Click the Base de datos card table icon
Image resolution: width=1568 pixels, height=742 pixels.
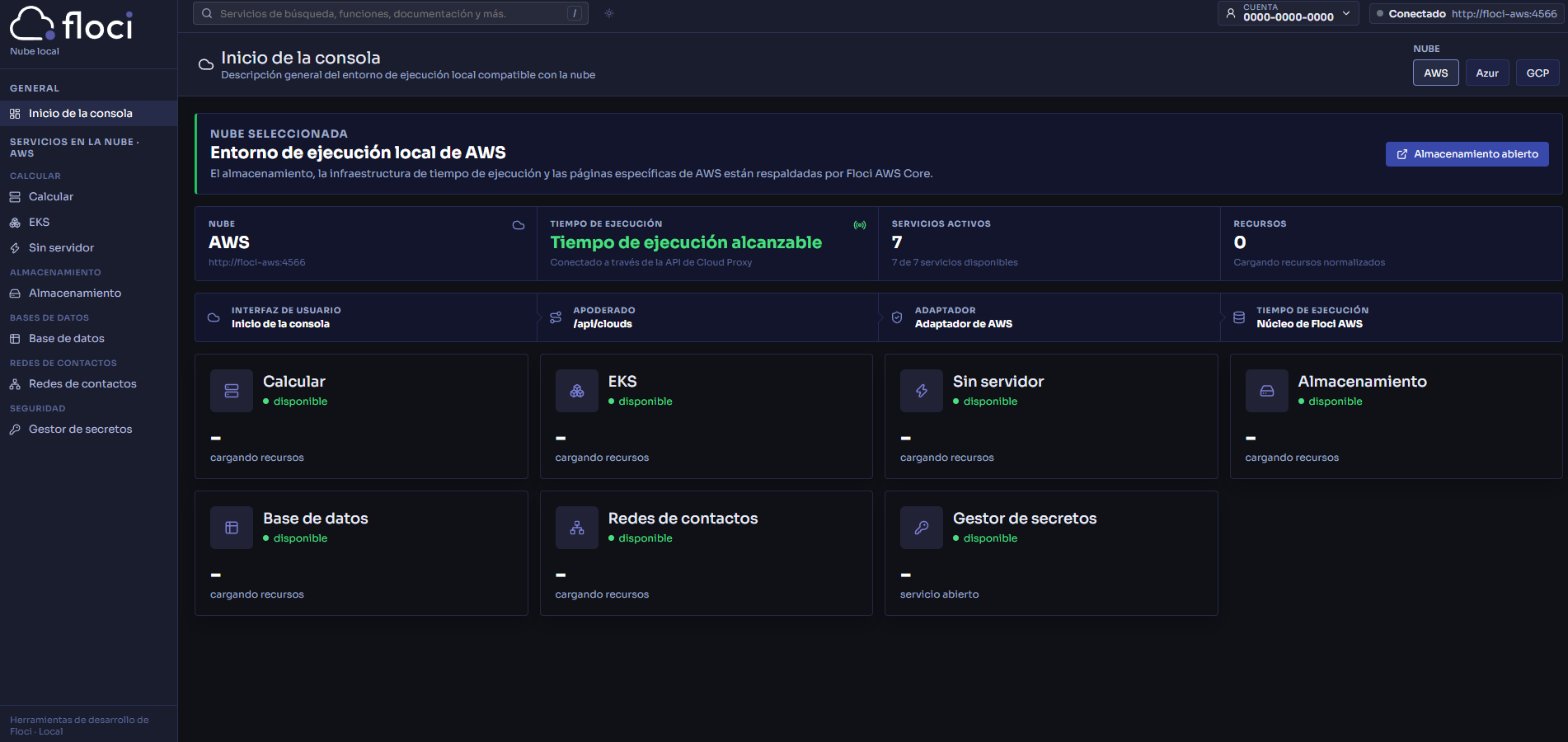click(232, 528)
